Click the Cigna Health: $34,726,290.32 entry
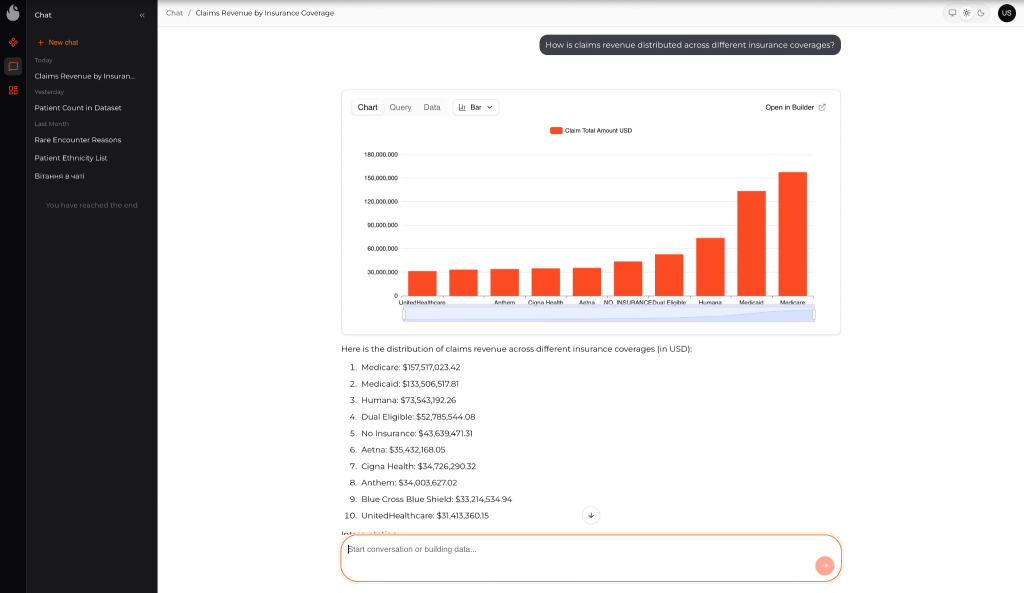The width and height of the screenshot is (1024, 593). [x=419, y=466]
